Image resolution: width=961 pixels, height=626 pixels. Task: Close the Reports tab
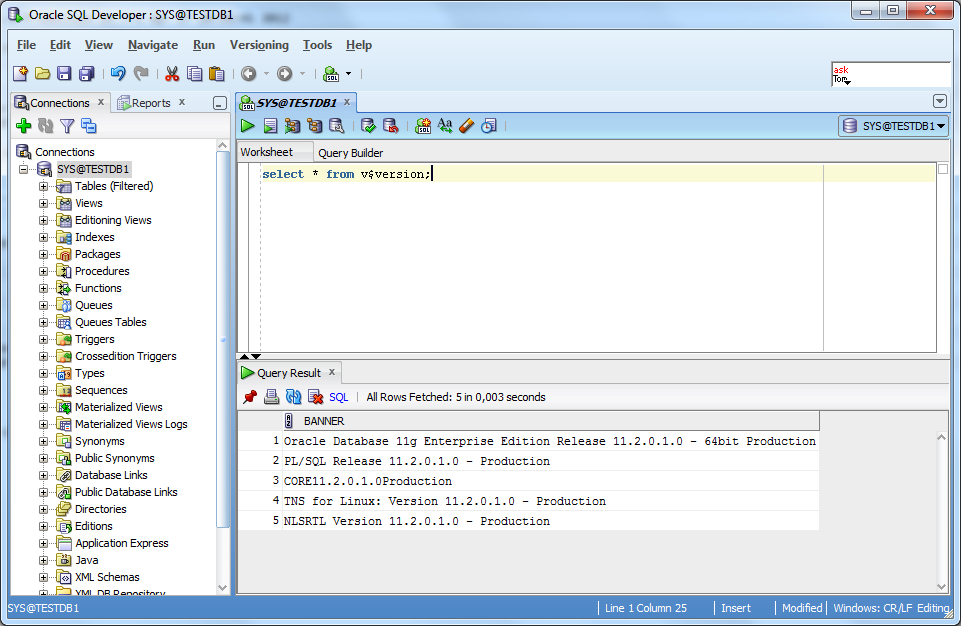click(182, 102)
